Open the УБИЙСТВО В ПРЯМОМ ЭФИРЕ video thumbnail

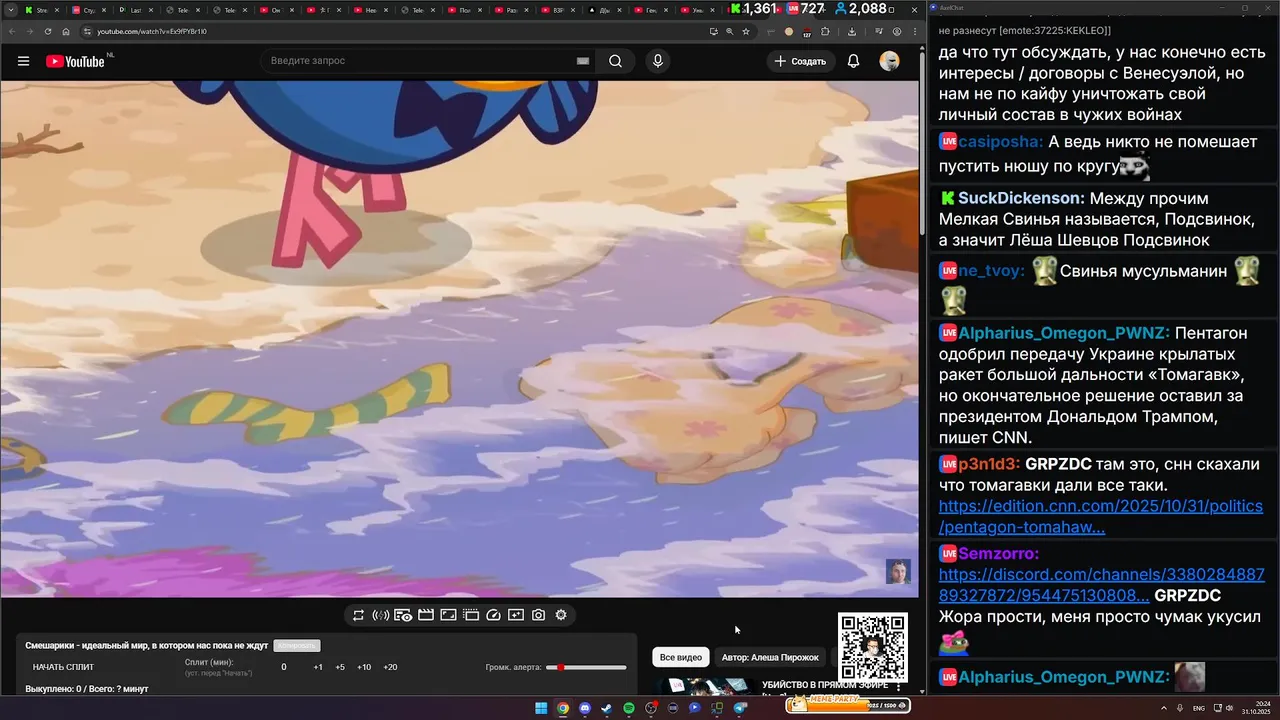703,687
